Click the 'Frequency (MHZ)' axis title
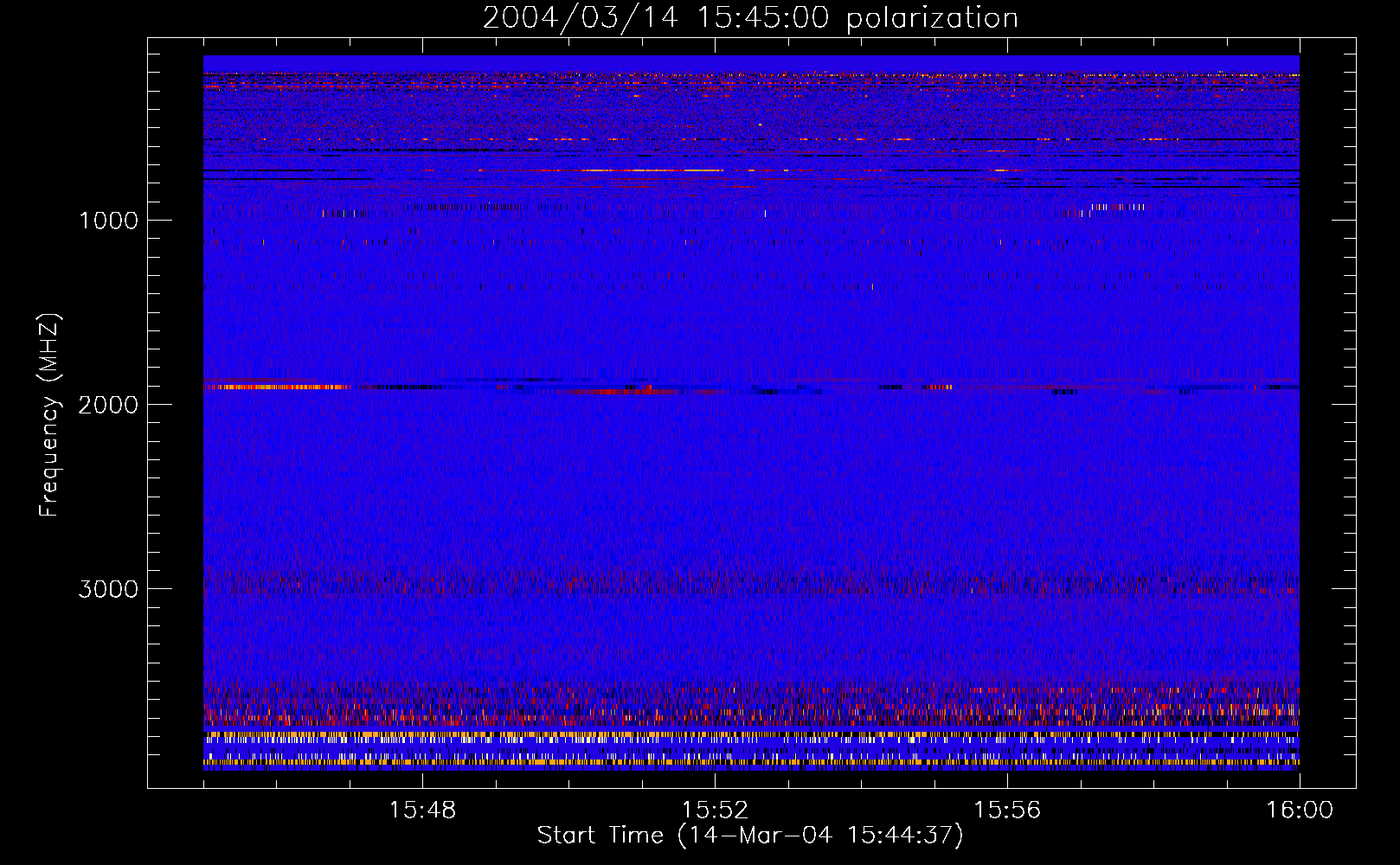This screenshot has height=865, width=1400. click(x=49, y=415)
